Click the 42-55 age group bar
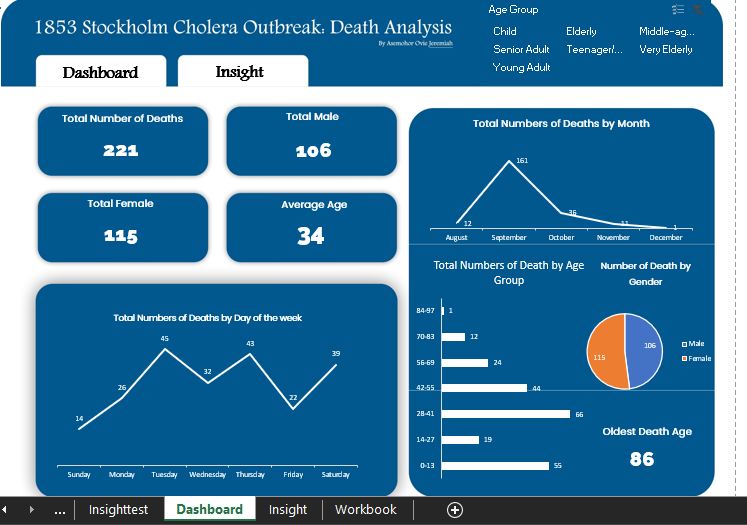747x525 pixels. [x=484, y=388]
